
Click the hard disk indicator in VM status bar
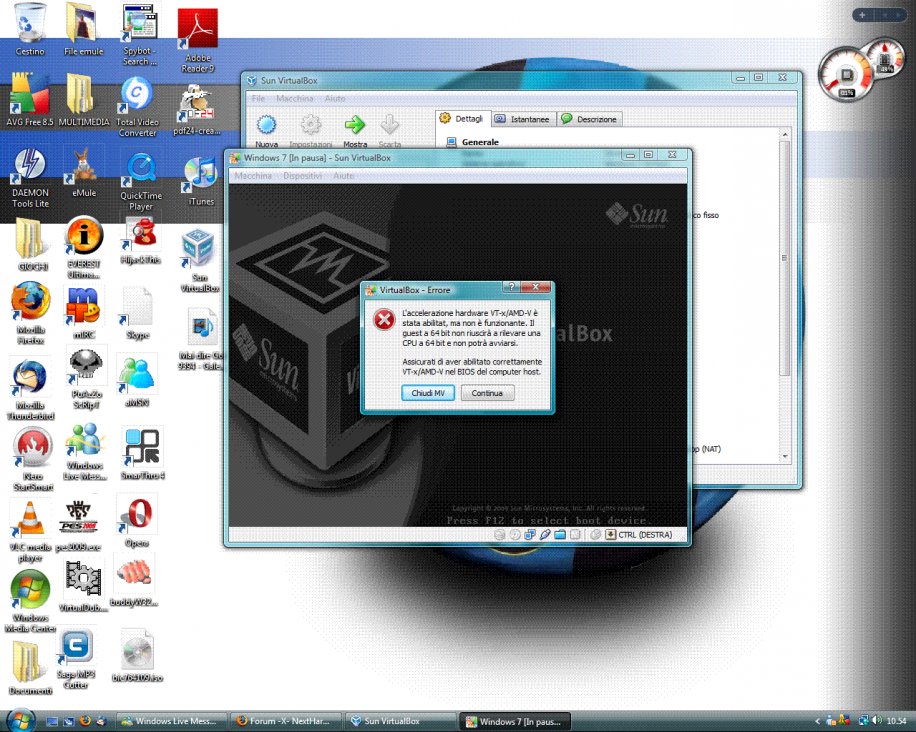coord(499,535)
